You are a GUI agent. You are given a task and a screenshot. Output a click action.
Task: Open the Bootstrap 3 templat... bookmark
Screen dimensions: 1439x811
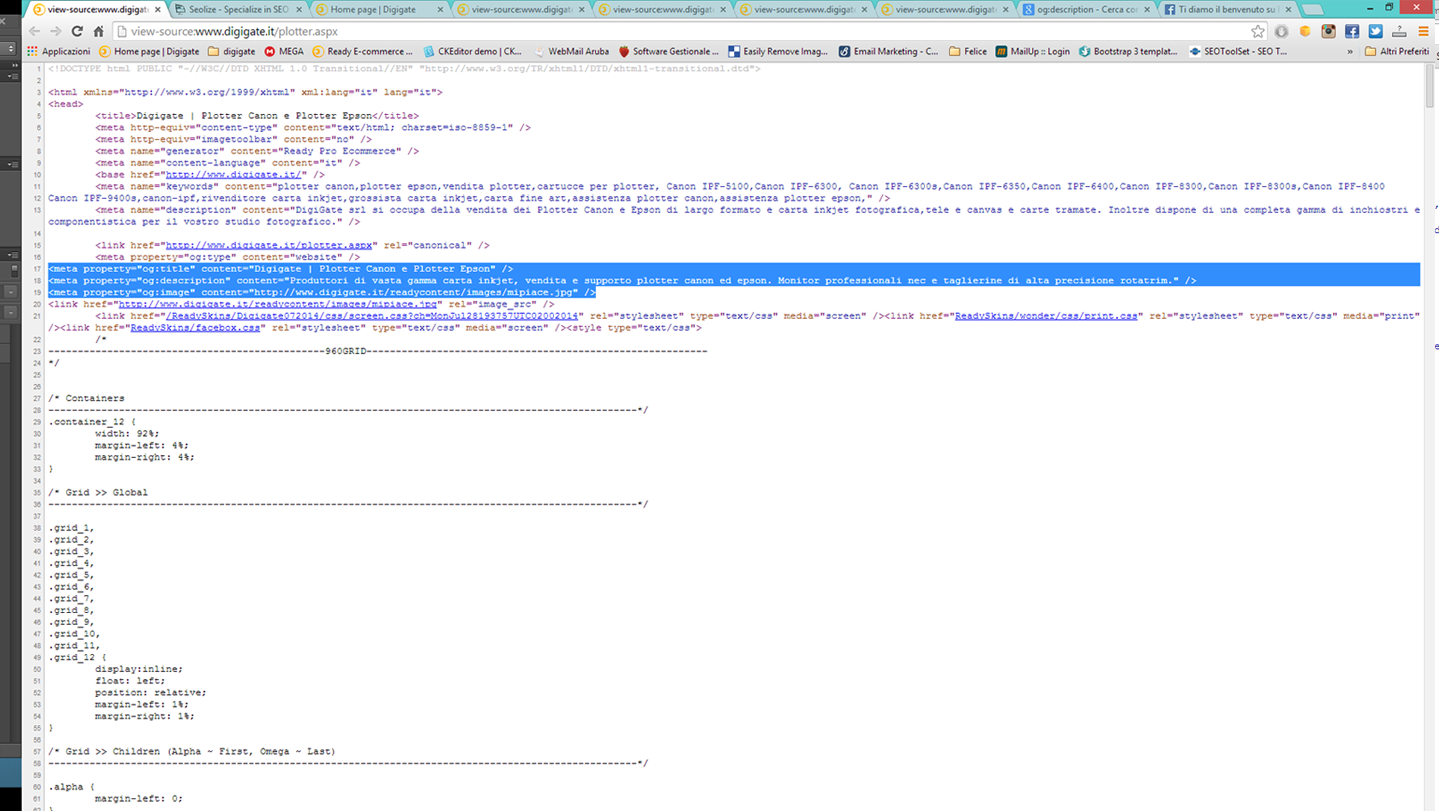[x=1128, y=51]
